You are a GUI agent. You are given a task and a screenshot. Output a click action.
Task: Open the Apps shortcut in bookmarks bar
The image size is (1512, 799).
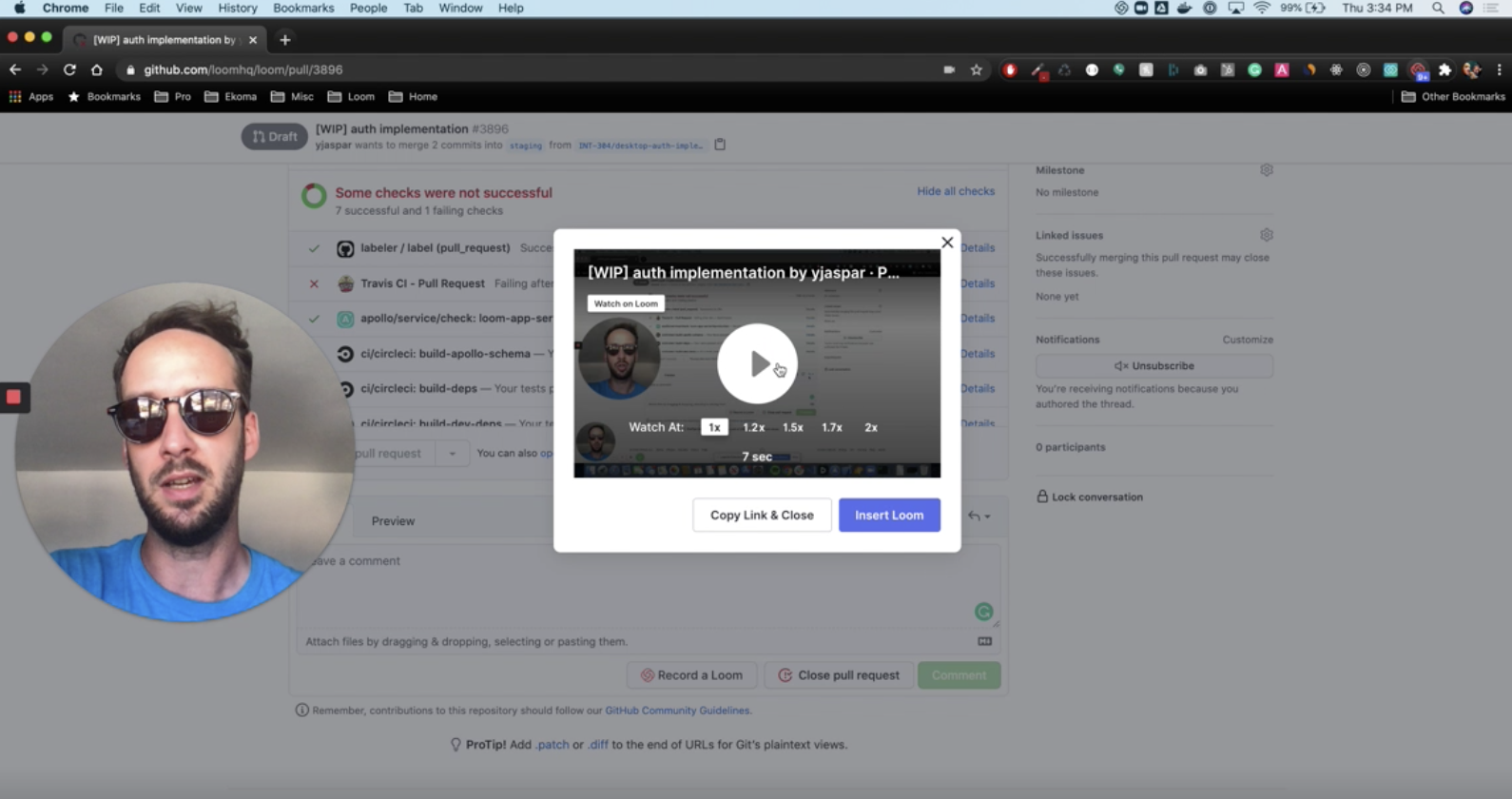point(31,96)
